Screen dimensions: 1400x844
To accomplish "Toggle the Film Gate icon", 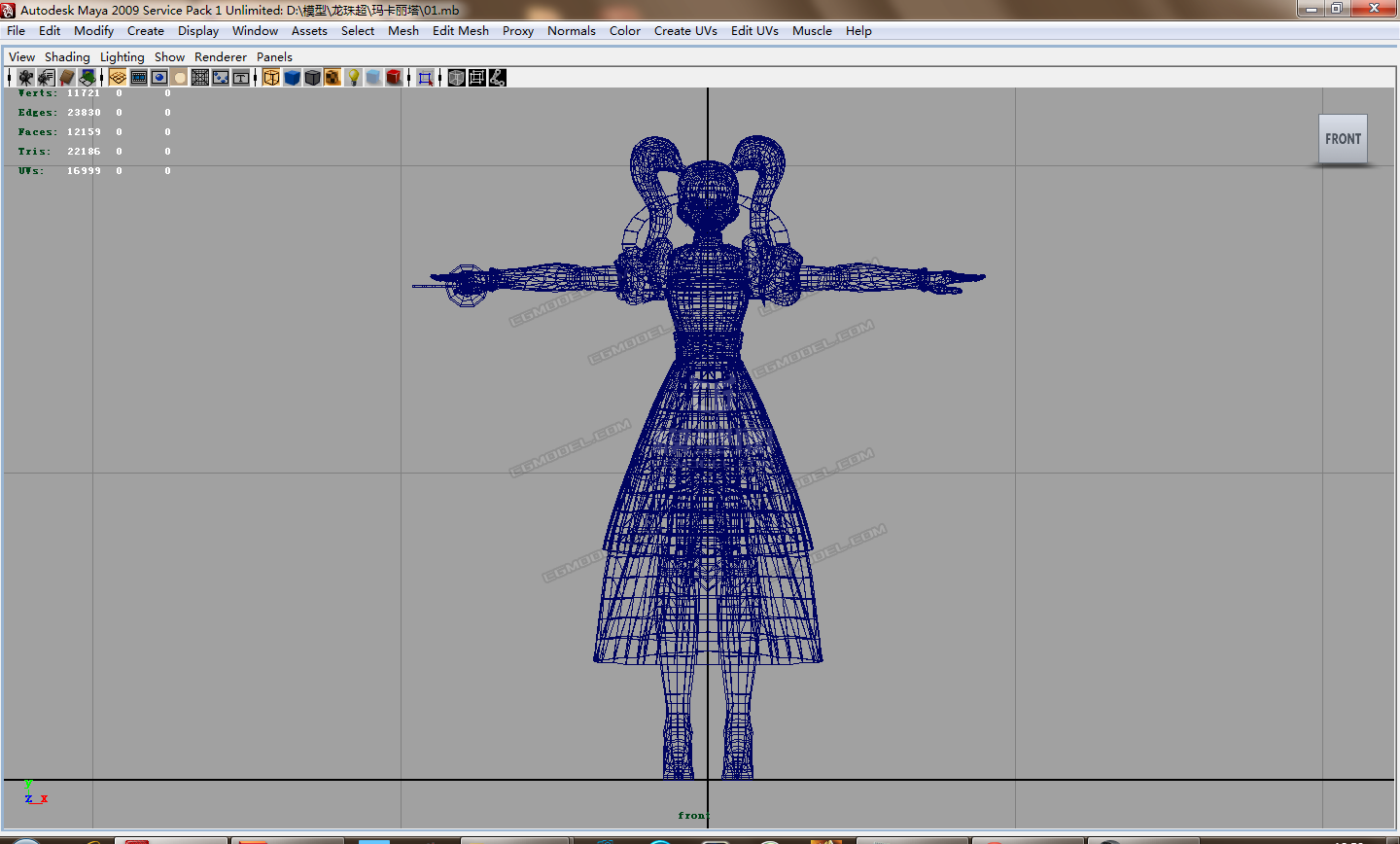I will (x=139, y=77).
